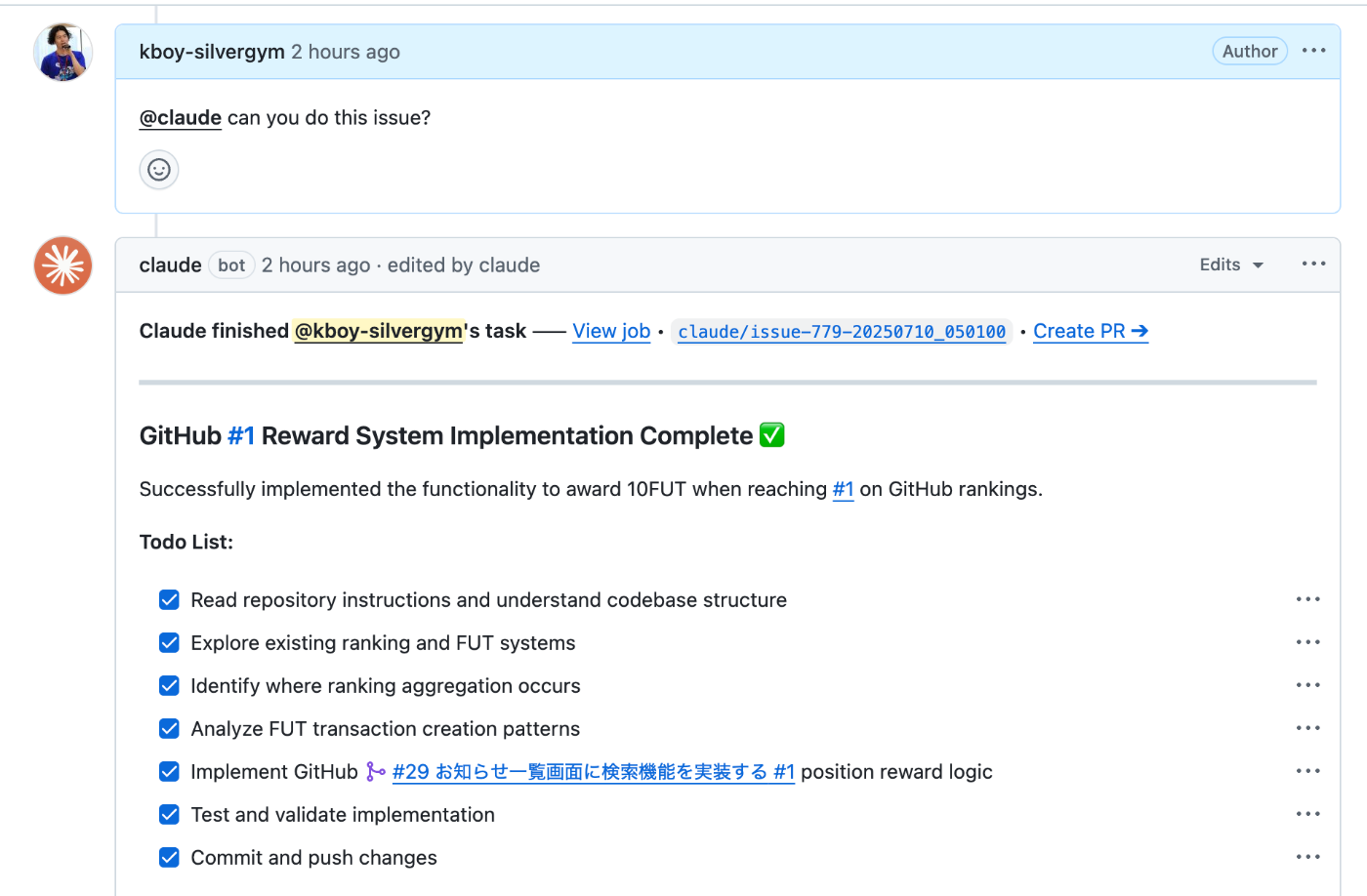Open the task options for 'Implement GitHub' item
Screen dimensions: 1367x896
pos(1308,771)
